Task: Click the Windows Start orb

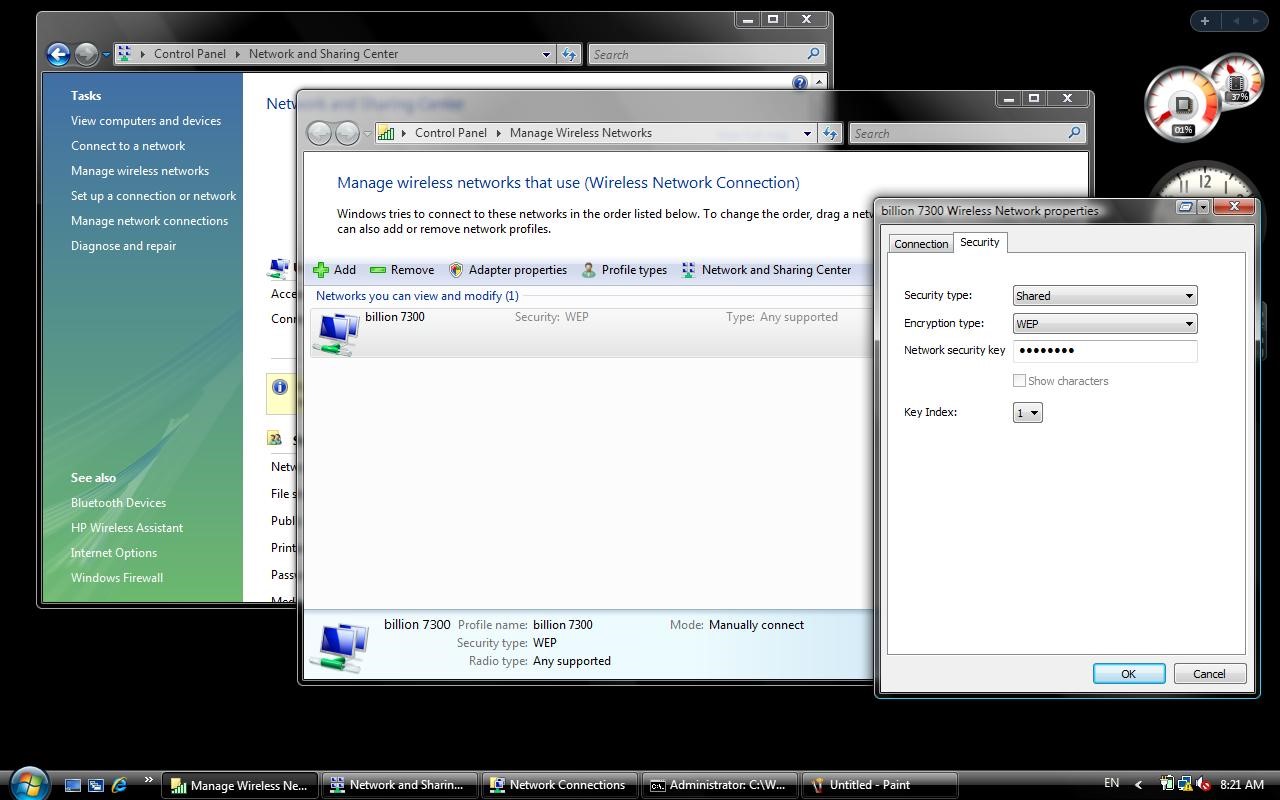Action: (29, 783)
